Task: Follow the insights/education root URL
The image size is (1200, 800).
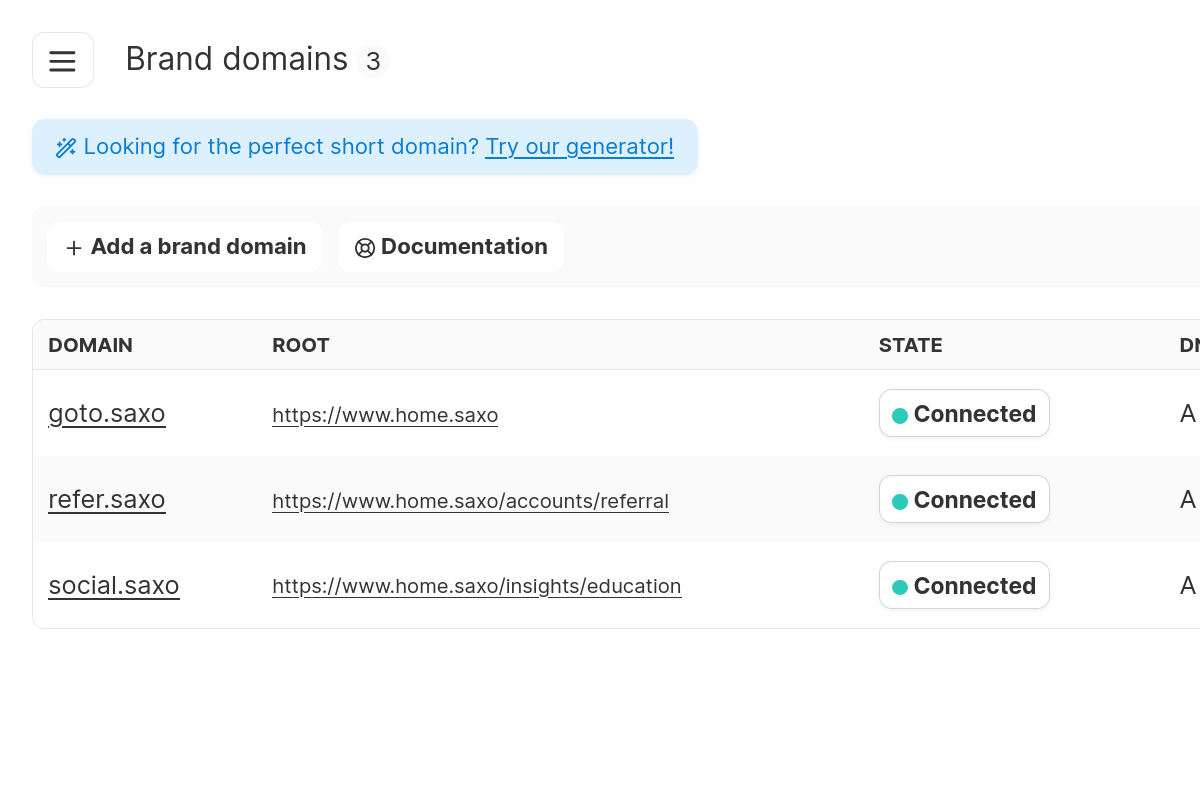Action: pos(476,587)
